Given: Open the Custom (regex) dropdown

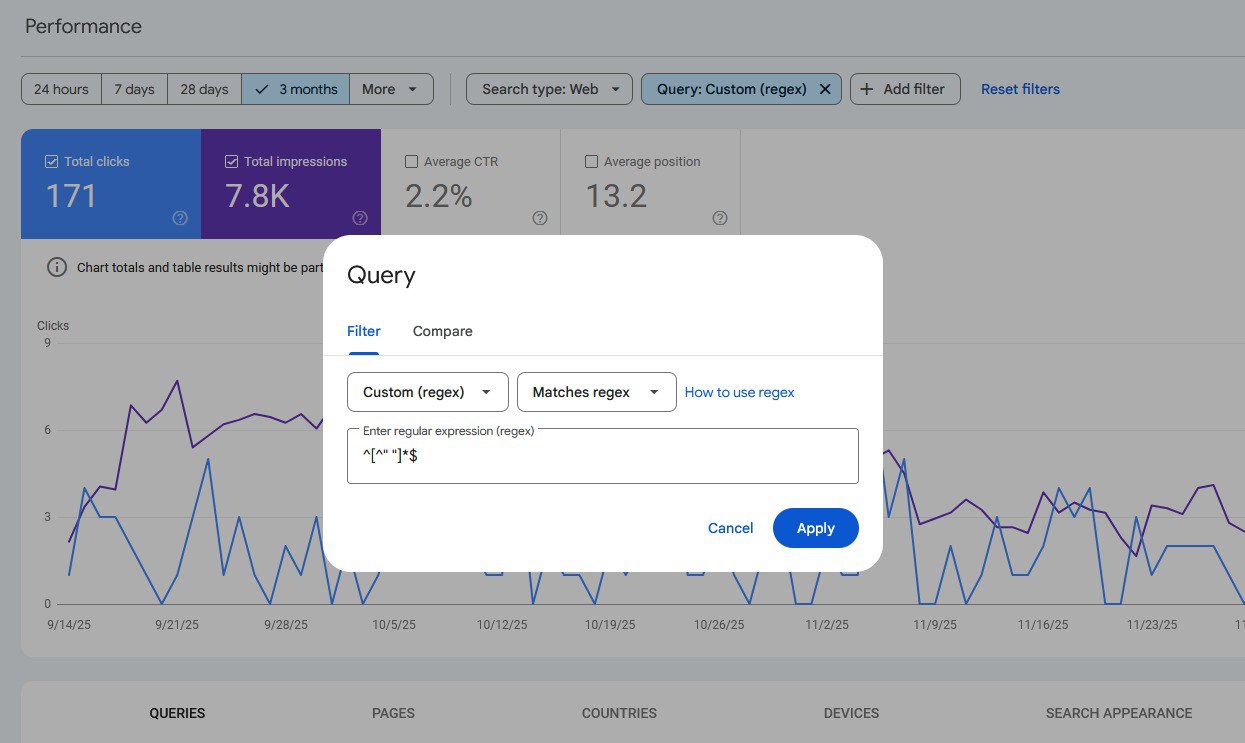Looking at the screenshot, I should tap(427, 392).
